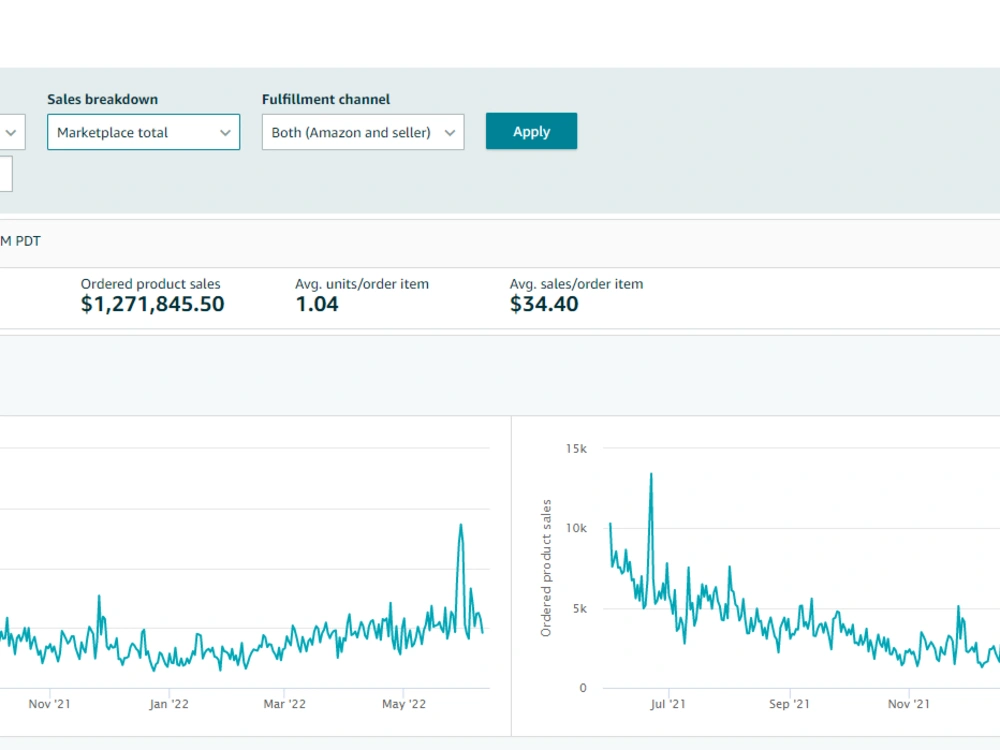Click chevron arrow in Marketplace total dropdown
This screenshot has width=1000, height=750.
[225, 133]
